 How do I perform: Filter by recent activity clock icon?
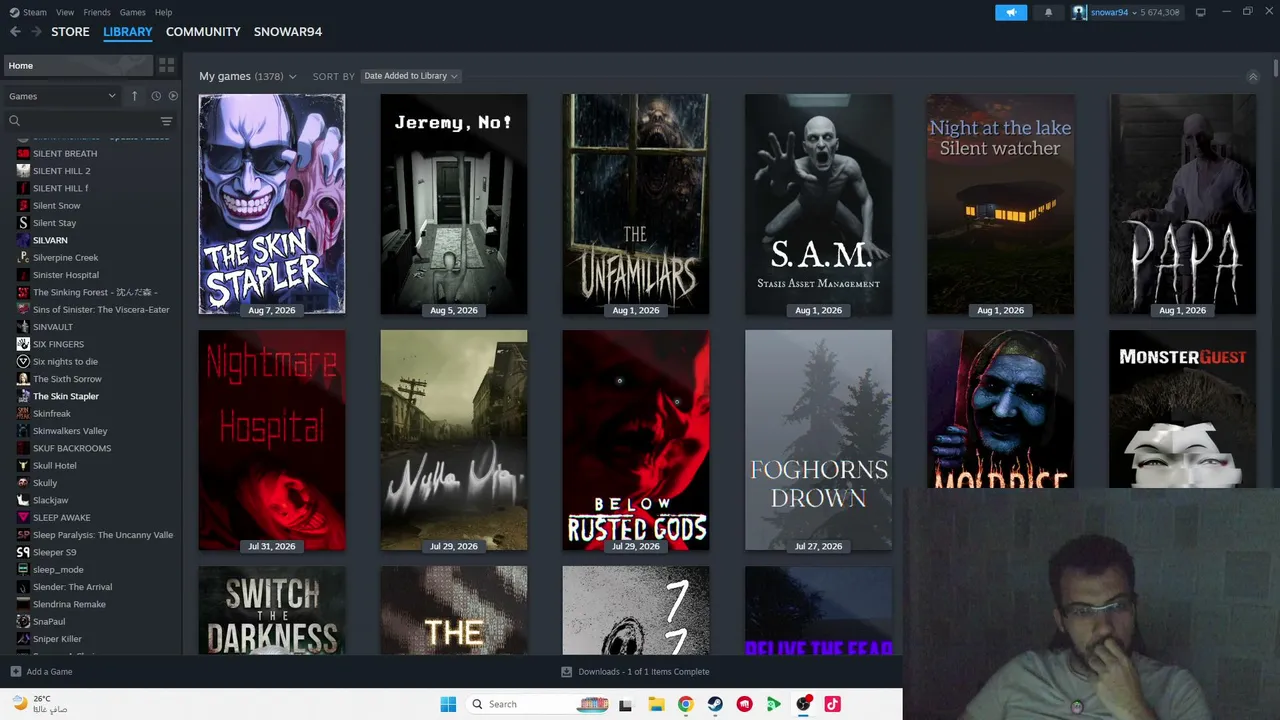coord(156,96)
